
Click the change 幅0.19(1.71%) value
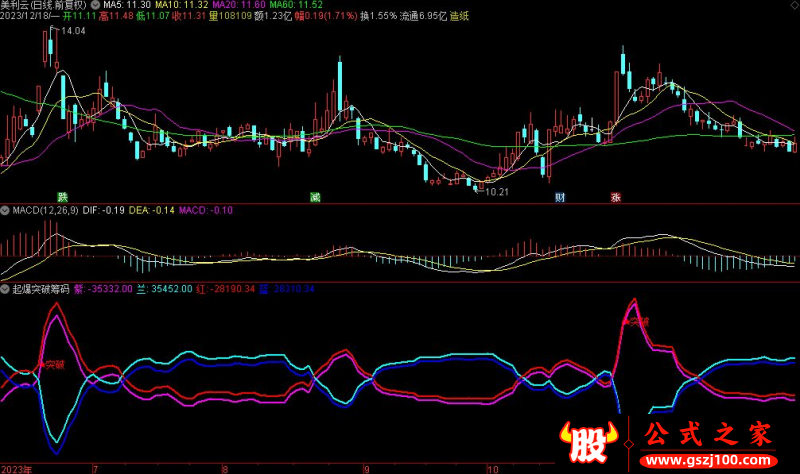click(x=326, y=16)
